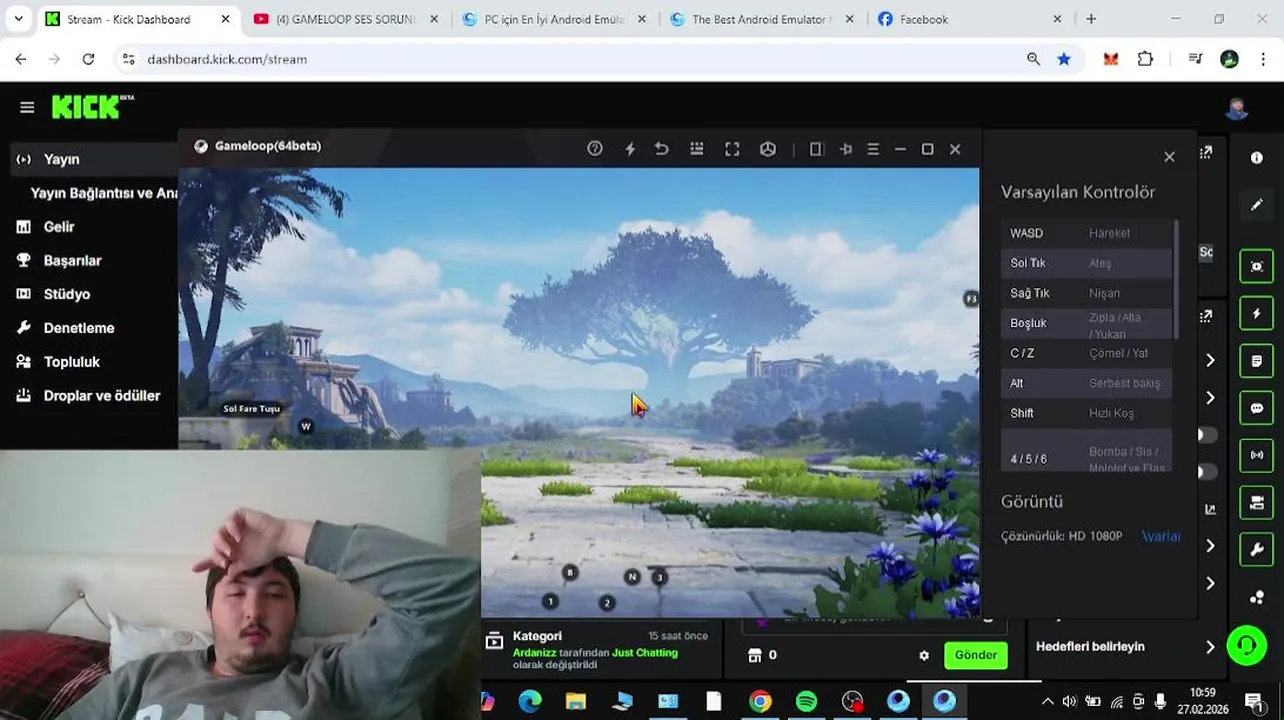
Task: Click the Ayarlar link next to Çözünürlük
Action: click(1160, 536)
